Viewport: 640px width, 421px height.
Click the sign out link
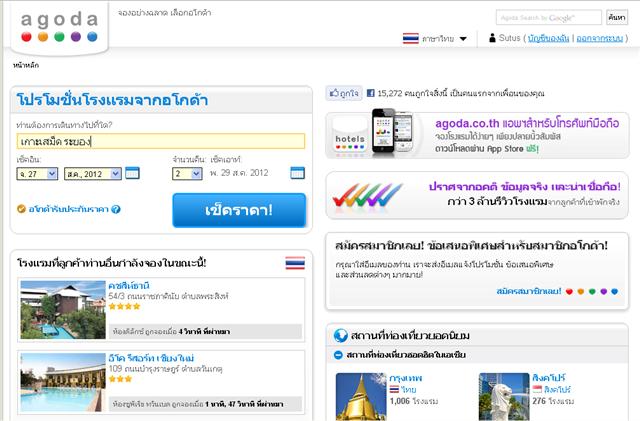(600, 38)
